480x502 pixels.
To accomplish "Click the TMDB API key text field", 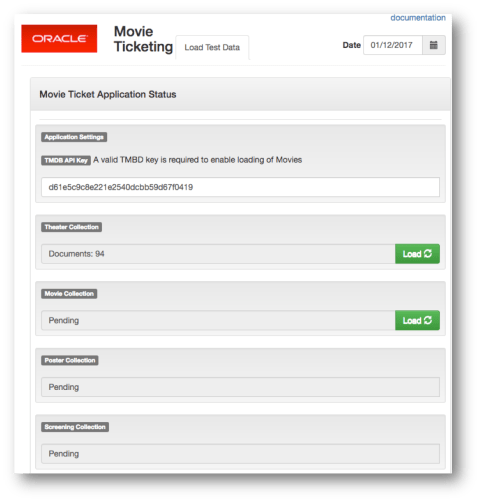I will click(240, 187).
